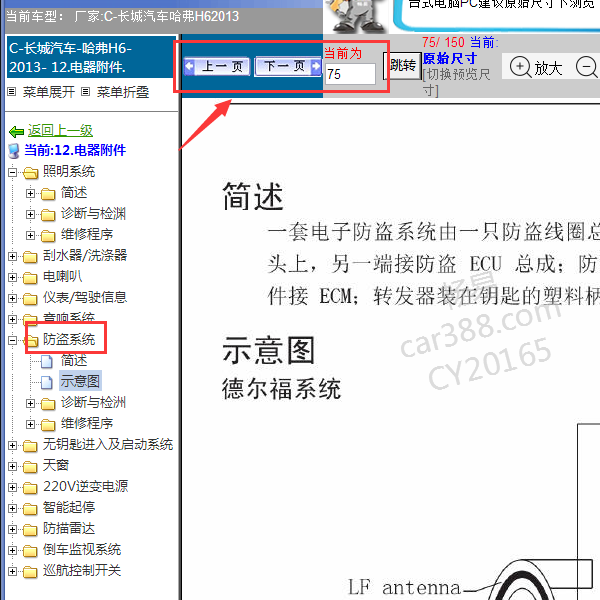This screenshot has width=600, height=600.
Task: Collapse the 照明系统 tree node
Action: [x=12, y=173]
